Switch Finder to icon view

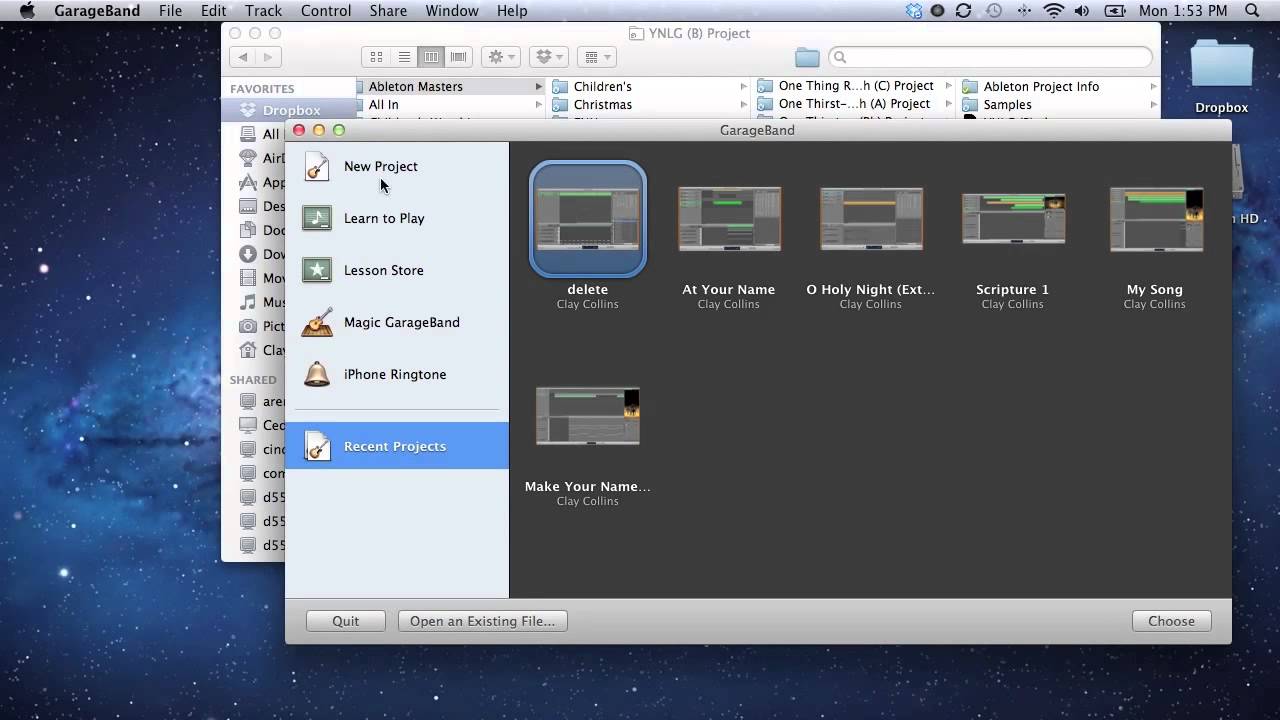tap(376, 57)
